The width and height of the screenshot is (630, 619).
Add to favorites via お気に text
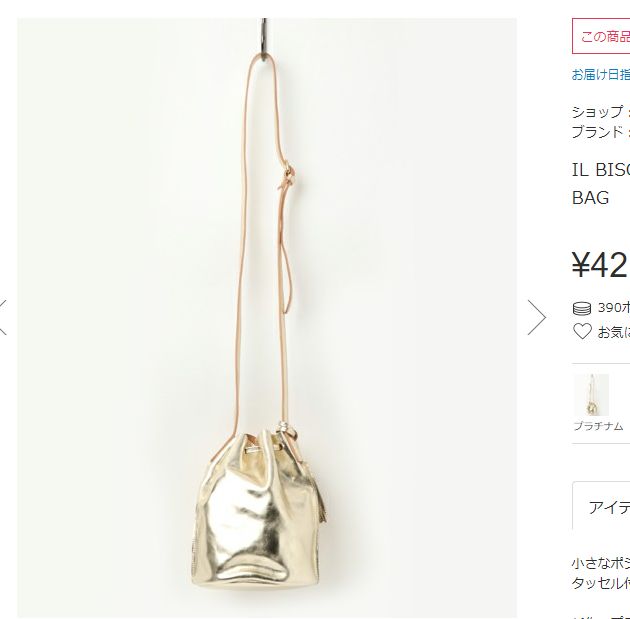(614, 332)
